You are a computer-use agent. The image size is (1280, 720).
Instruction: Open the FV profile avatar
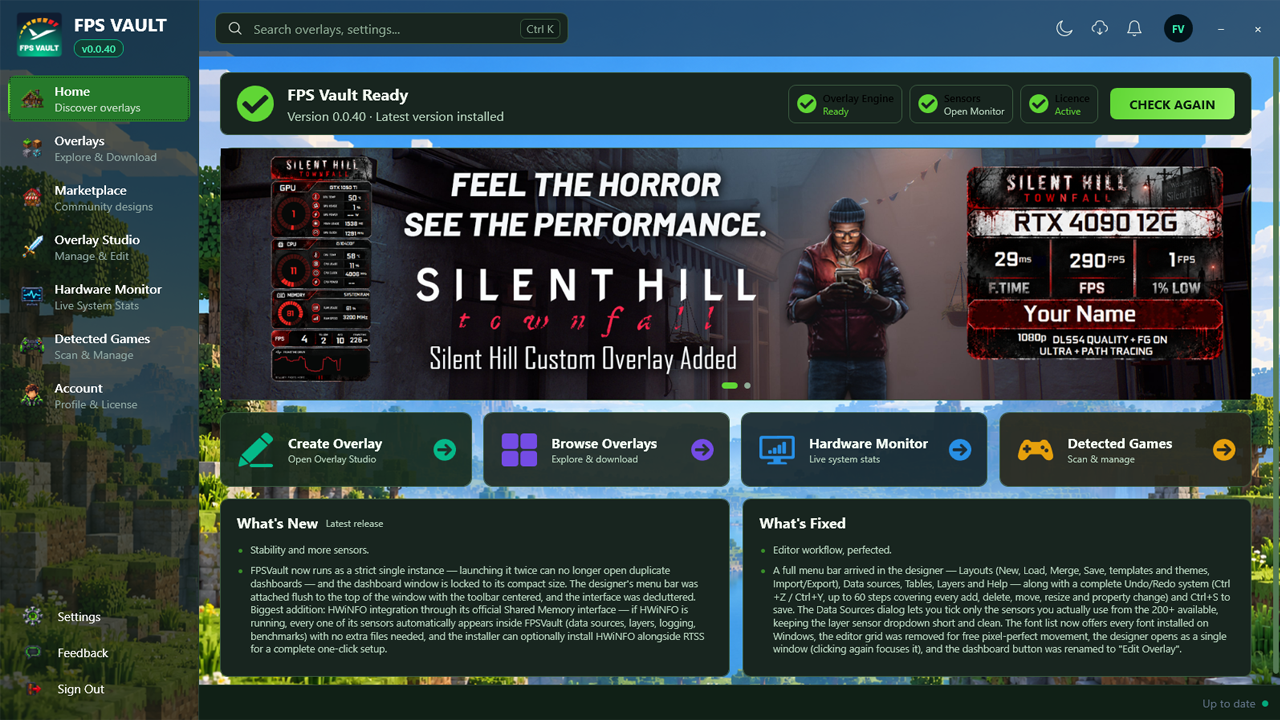(x=1178, y=29)
